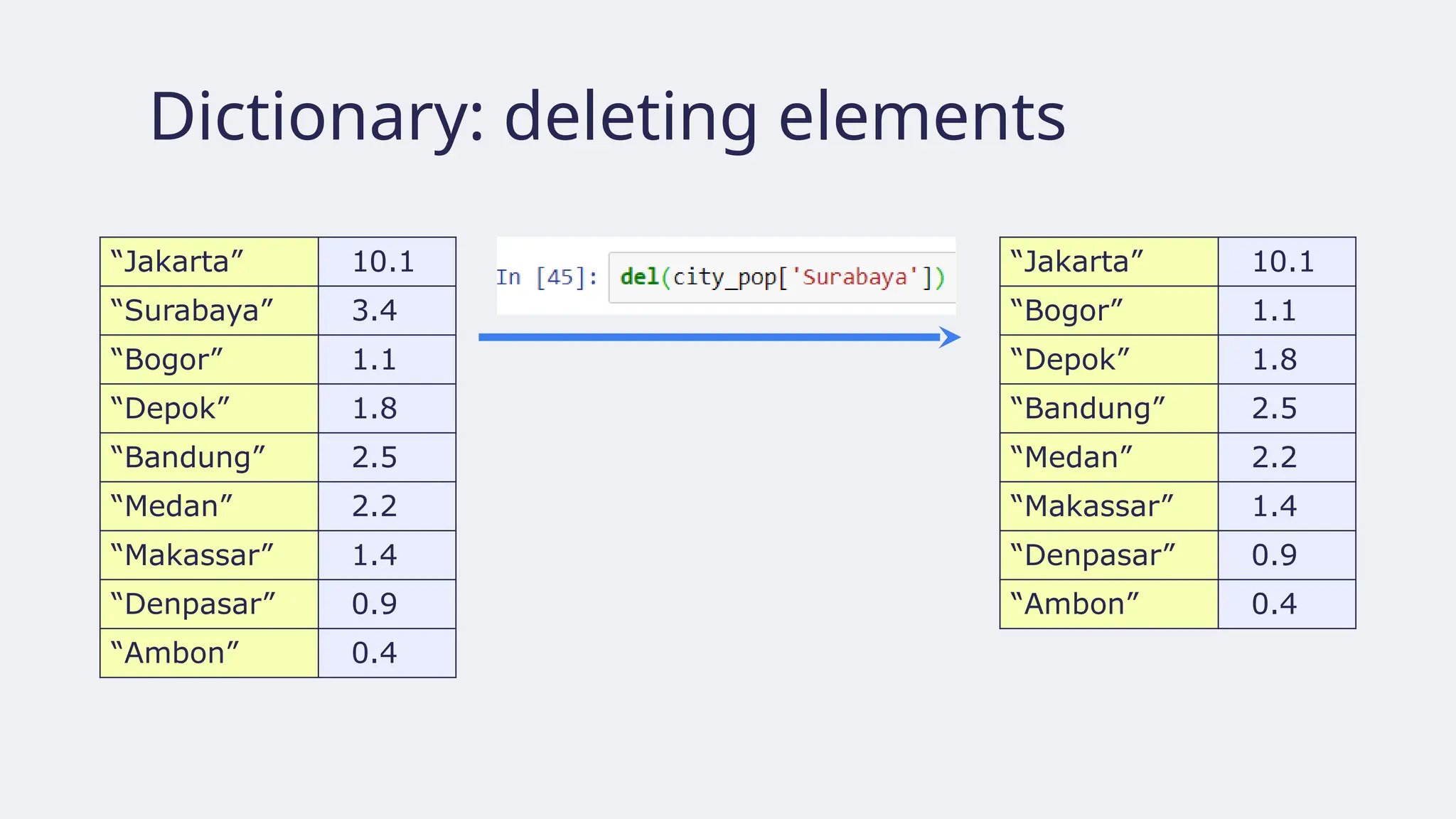
Task: Click 0.4 in the left table
Action: pos(387,653)
